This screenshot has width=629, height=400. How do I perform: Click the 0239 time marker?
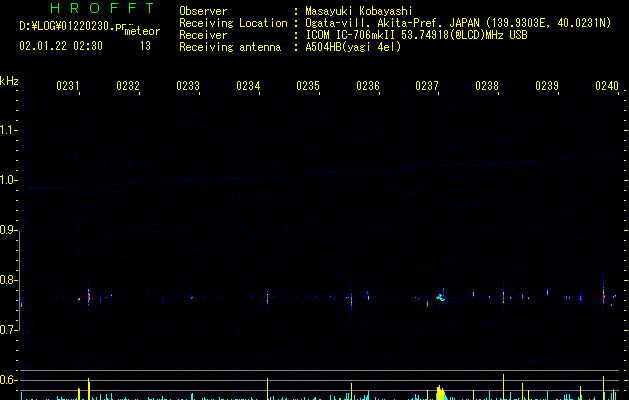[x=547, y=86]
